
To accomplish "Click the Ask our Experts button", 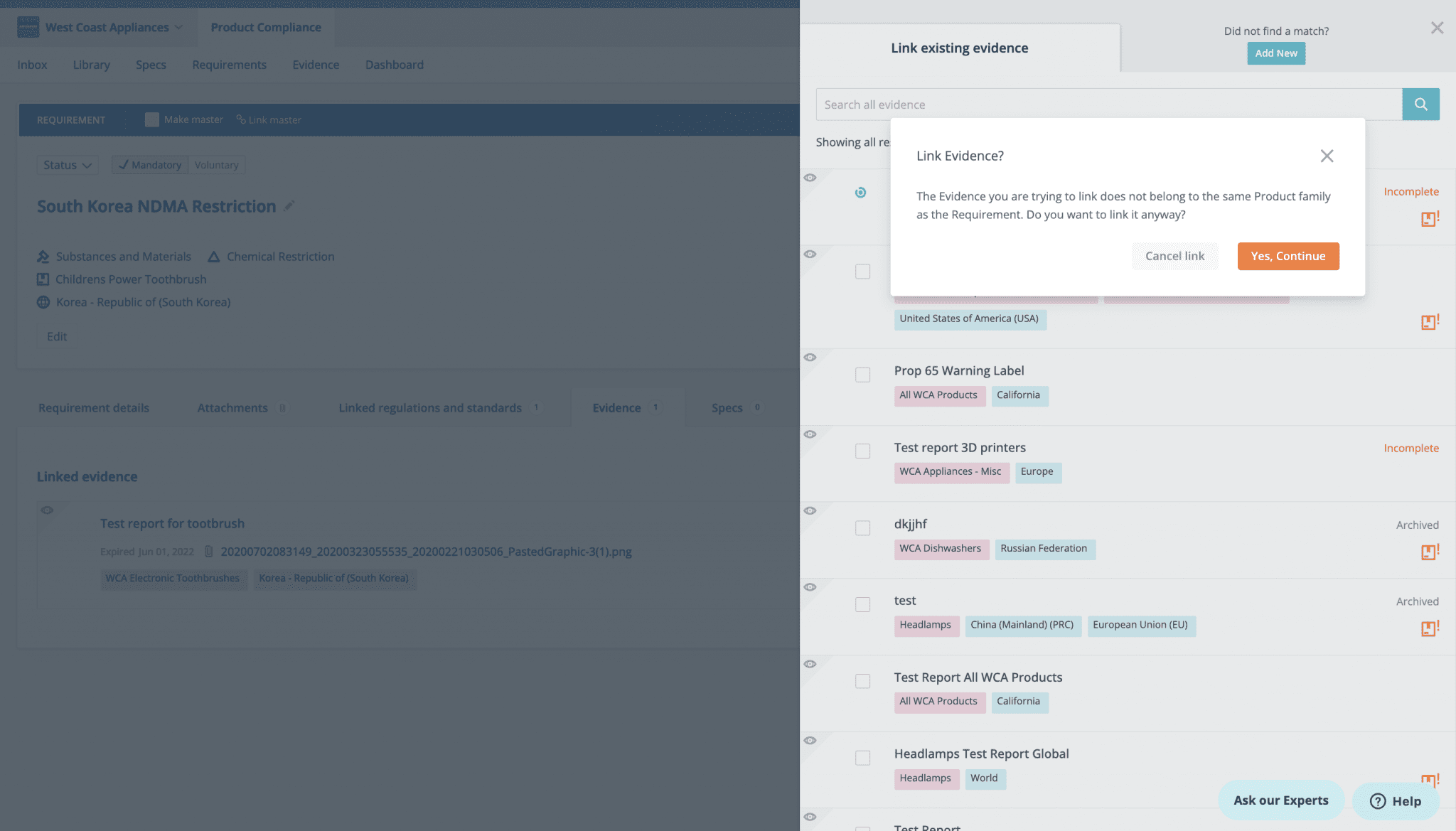I will pos(1280,800).
